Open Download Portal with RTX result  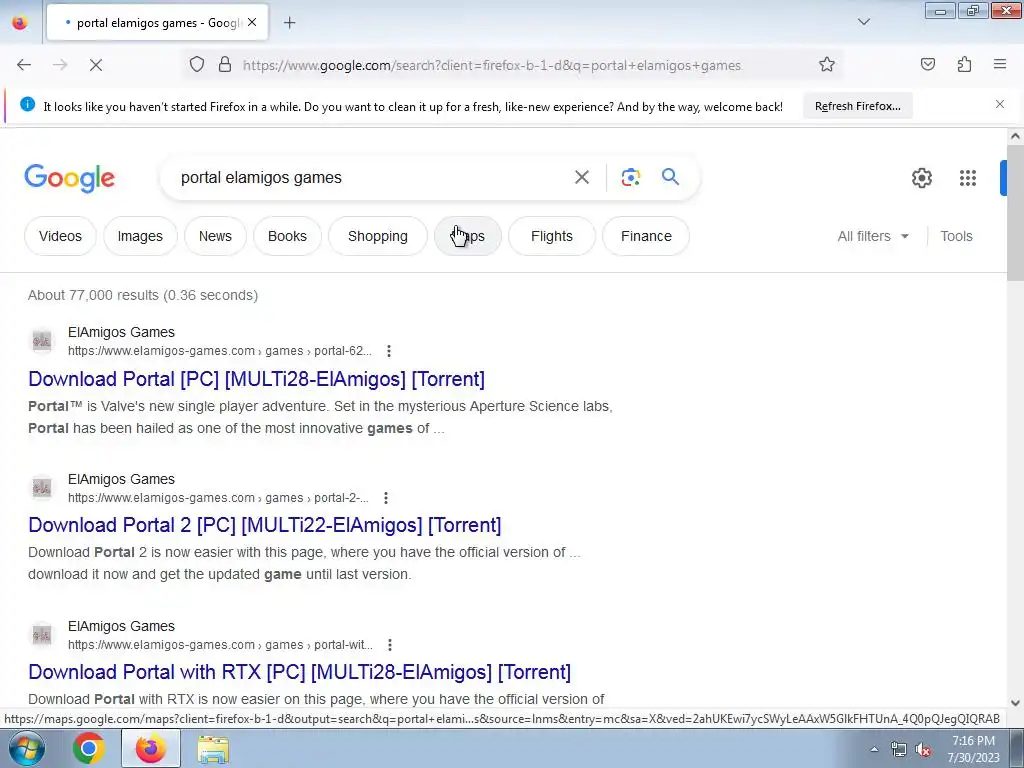tap(300, 672)
